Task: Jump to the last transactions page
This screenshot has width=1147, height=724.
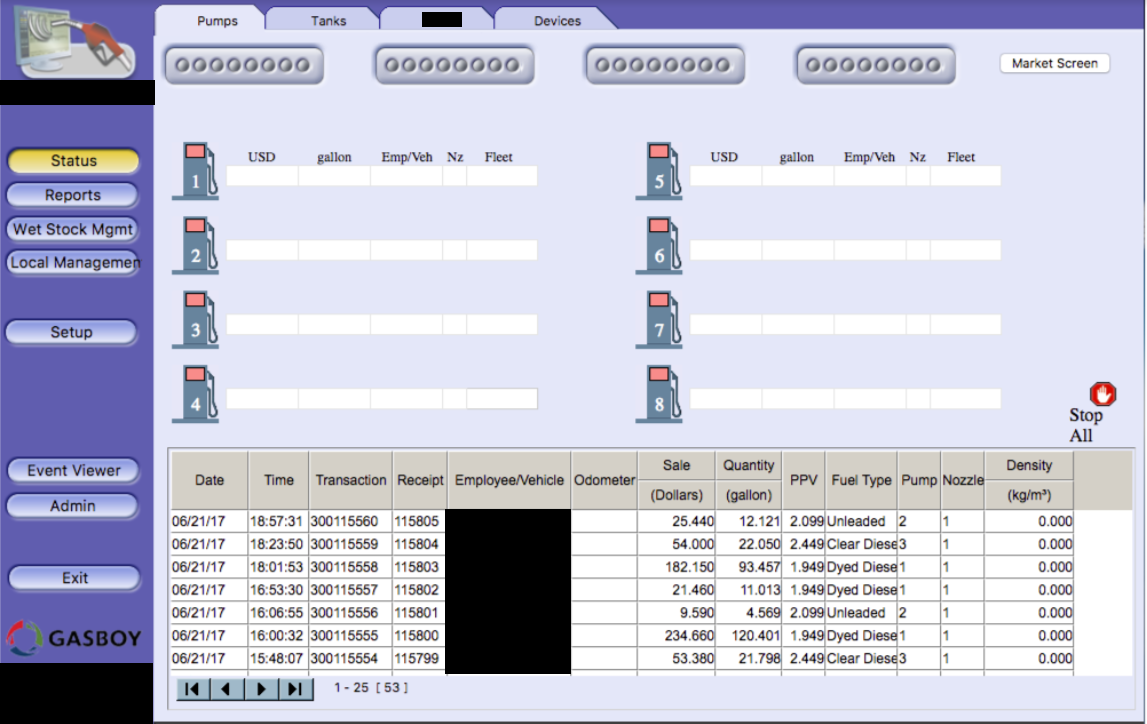Action: [x=295, y=689]
